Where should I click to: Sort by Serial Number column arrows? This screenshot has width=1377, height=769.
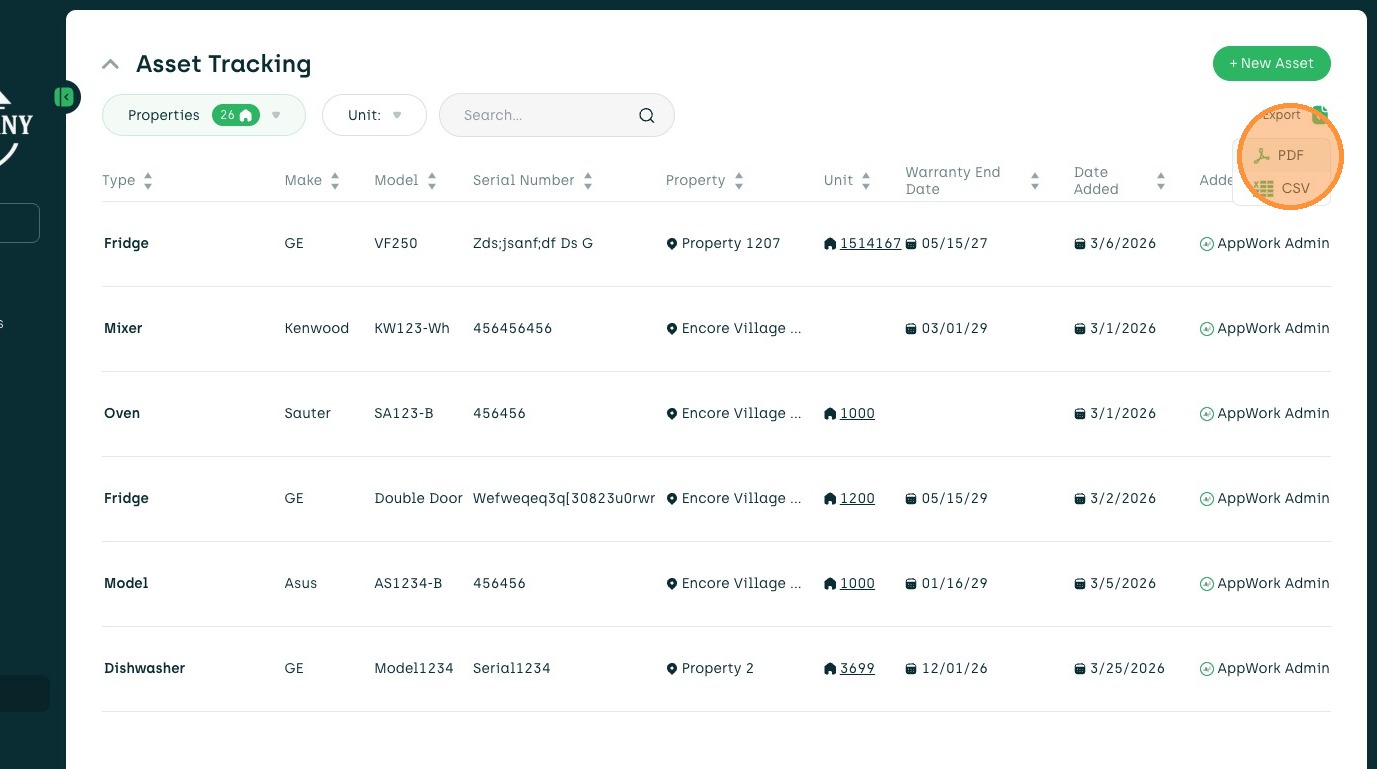pos(588,181)
